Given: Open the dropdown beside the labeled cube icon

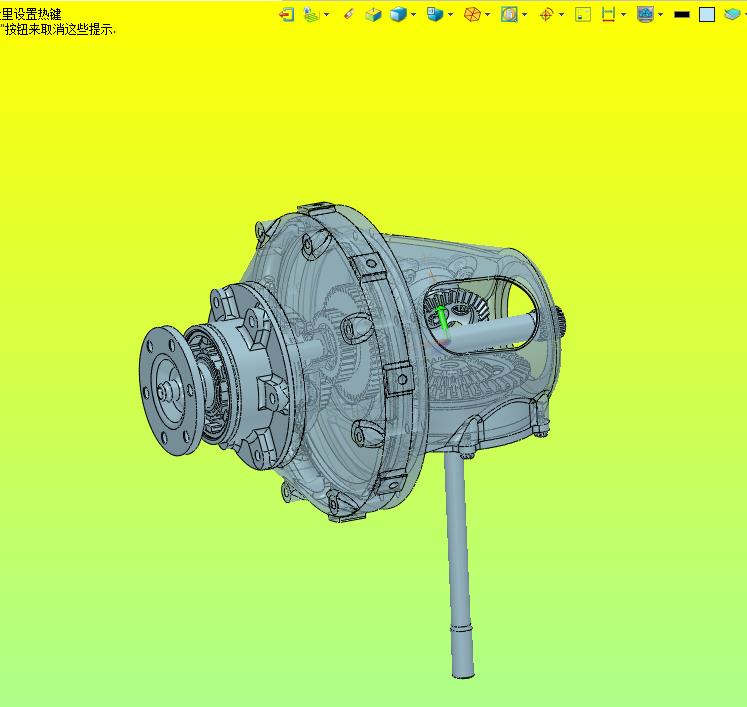Looking at the screenshot, I should click(x=450, y=15).
